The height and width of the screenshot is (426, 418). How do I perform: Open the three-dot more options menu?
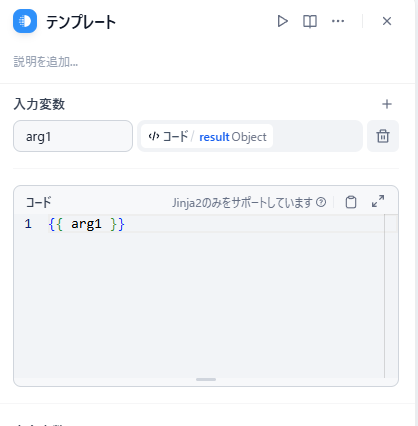click(338, 21)
